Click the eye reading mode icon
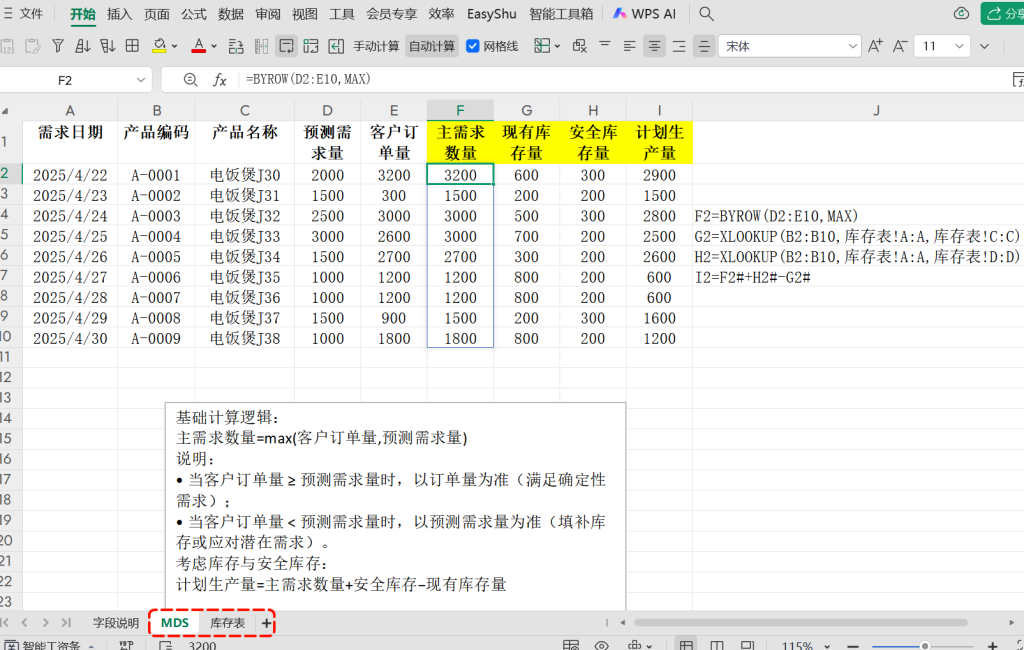 tap(601, 645)
